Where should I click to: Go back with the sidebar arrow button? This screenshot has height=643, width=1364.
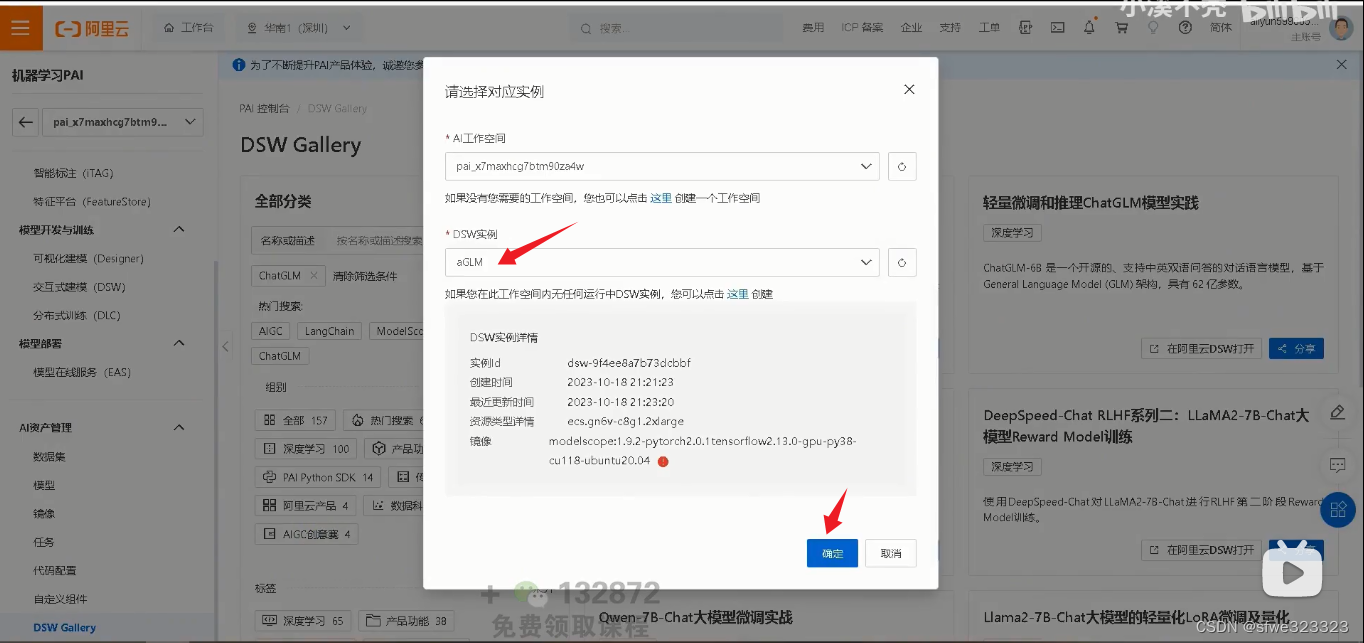(x=27, y=122)
